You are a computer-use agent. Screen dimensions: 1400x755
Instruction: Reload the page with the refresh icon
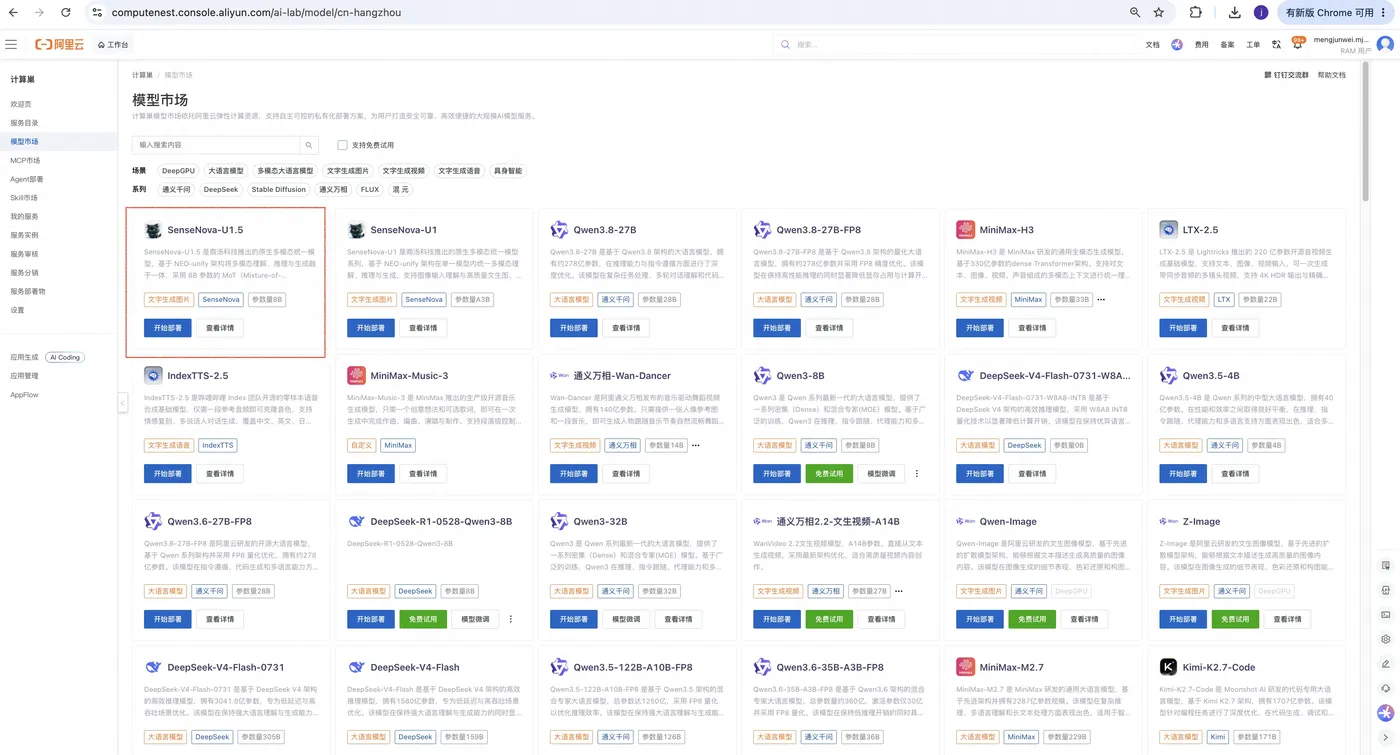point(65,13)
